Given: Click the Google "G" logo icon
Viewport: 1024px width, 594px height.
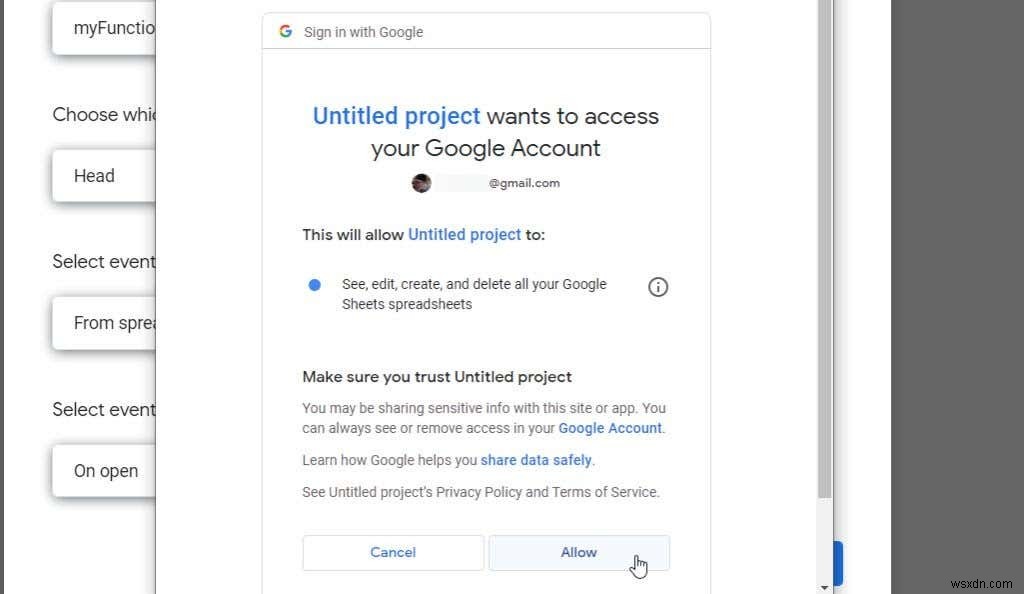Looking at the screenshot, I should point(285,30).
